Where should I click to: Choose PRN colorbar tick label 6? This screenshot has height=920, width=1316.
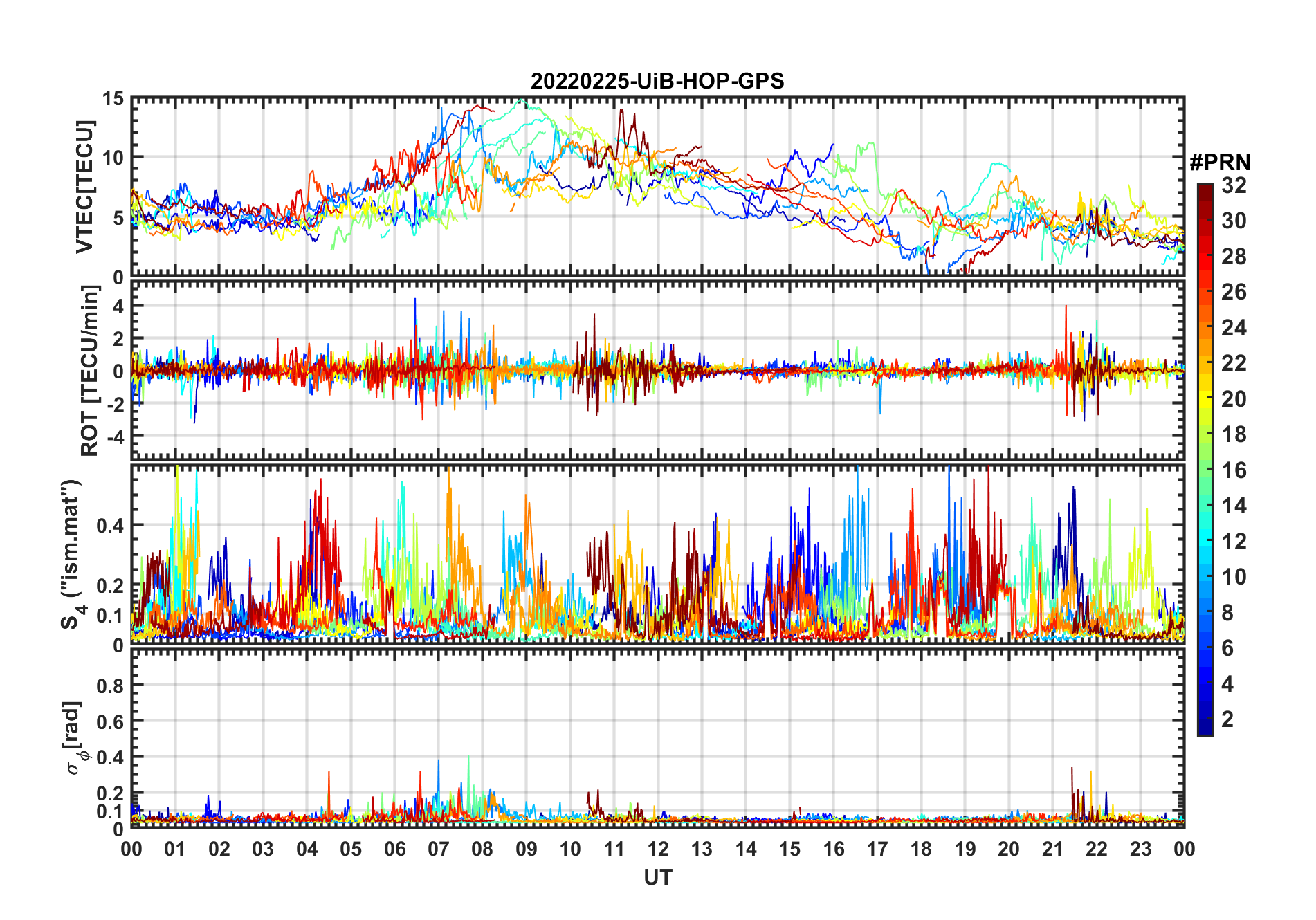pyautogui.click(x=1227, y=648)
